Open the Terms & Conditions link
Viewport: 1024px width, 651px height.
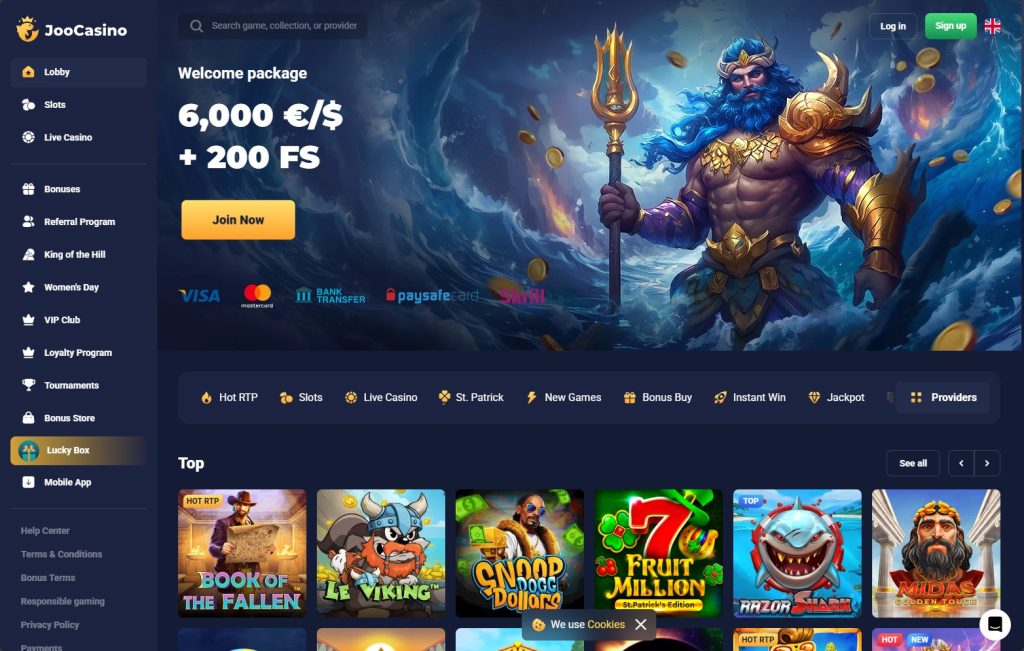pos(61,554)
